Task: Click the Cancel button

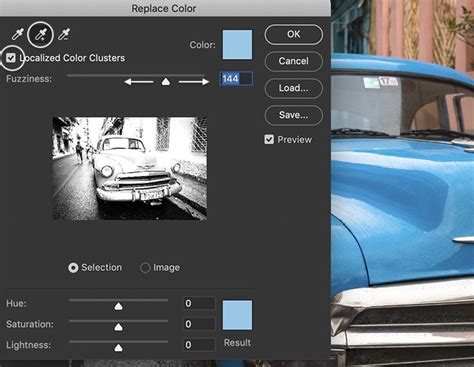Action: tap(294, 61)
